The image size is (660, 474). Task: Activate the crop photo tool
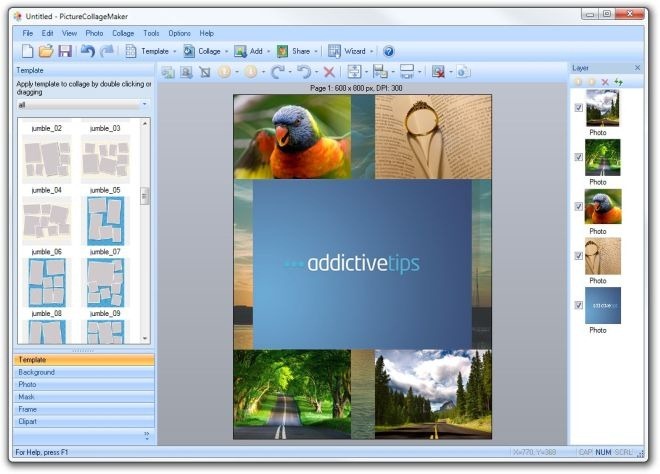205,72
